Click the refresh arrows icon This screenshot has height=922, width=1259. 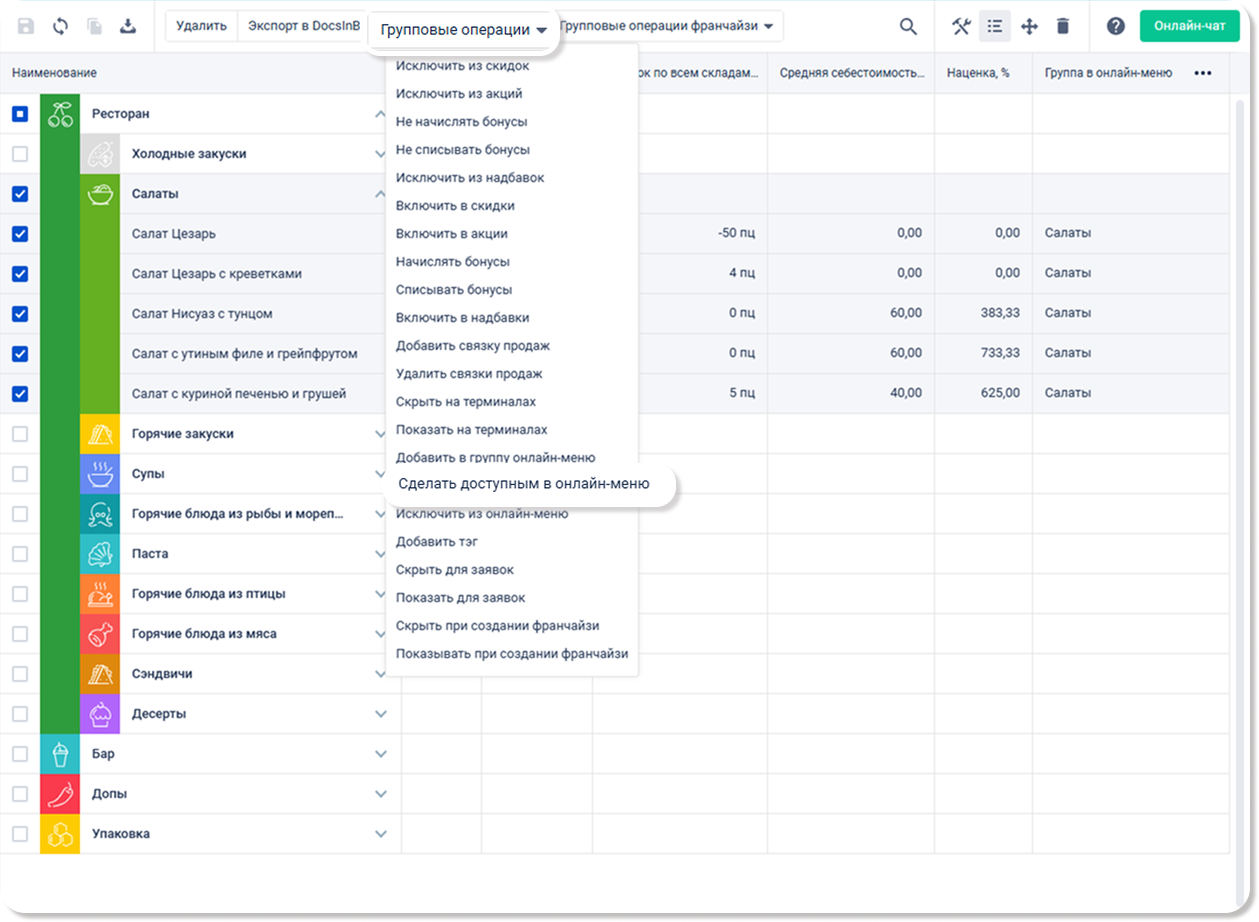(x=60, y=27)
